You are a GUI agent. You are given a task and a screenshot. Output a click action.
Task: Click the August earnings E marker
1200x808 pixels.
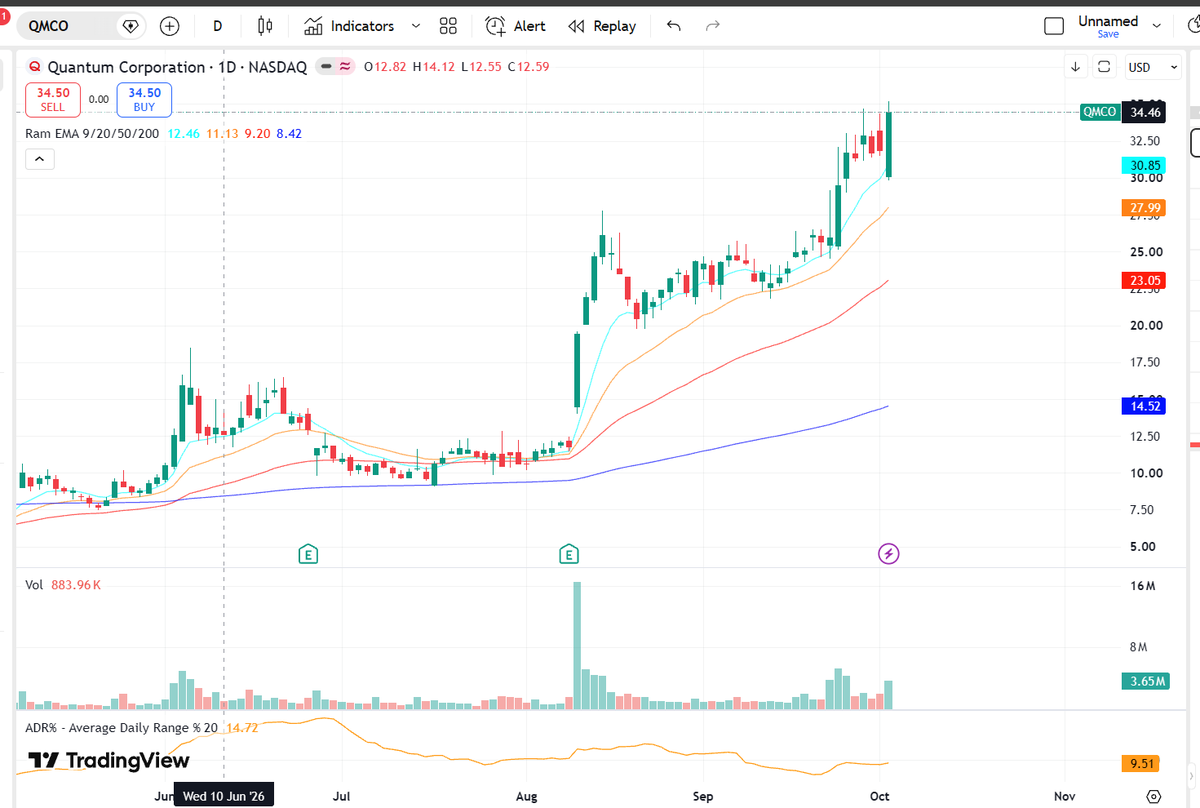(x=569, y=553)
